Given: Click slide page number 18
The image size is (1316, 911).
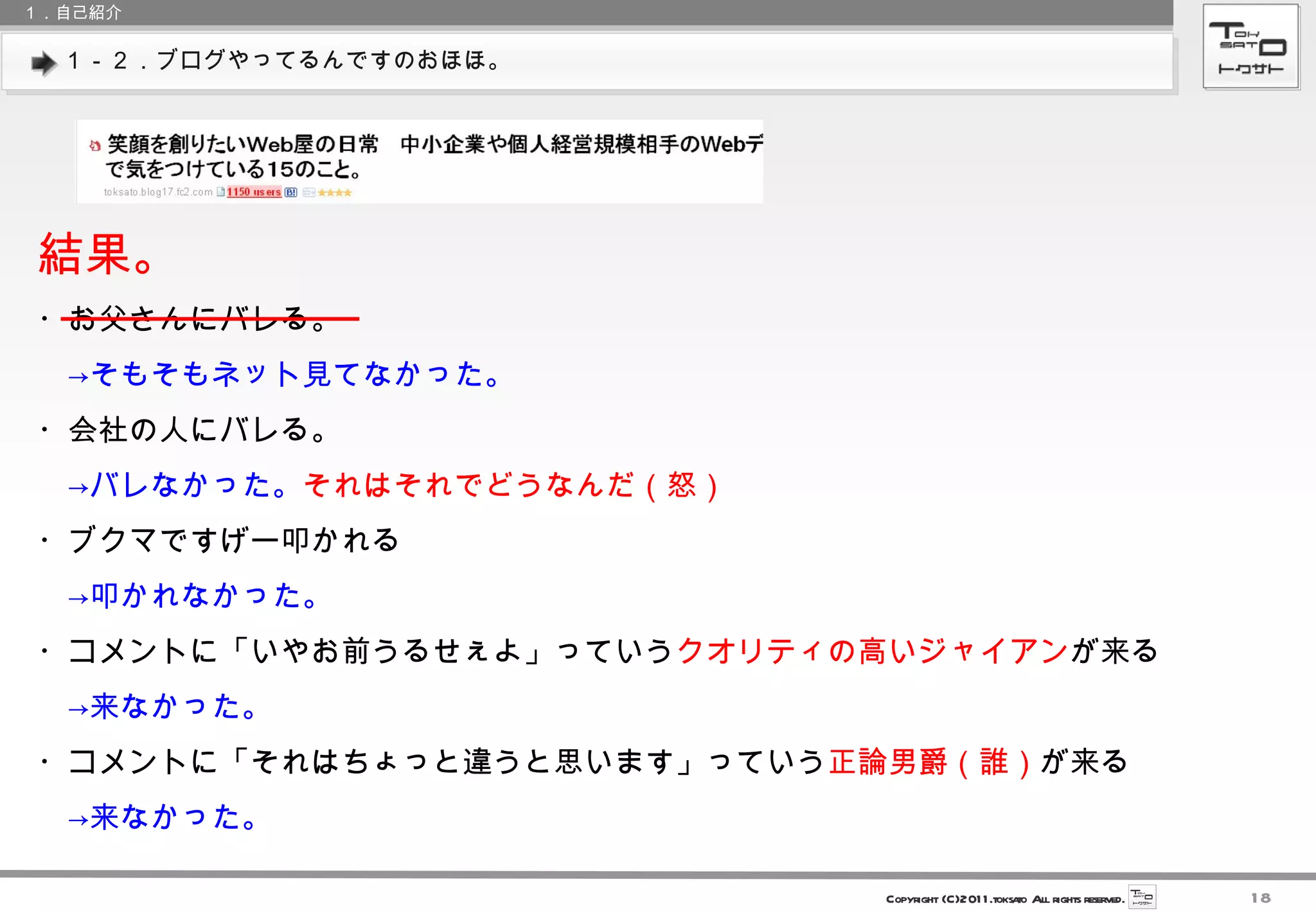Looking at the screenshot, I should coord(1261,898).
